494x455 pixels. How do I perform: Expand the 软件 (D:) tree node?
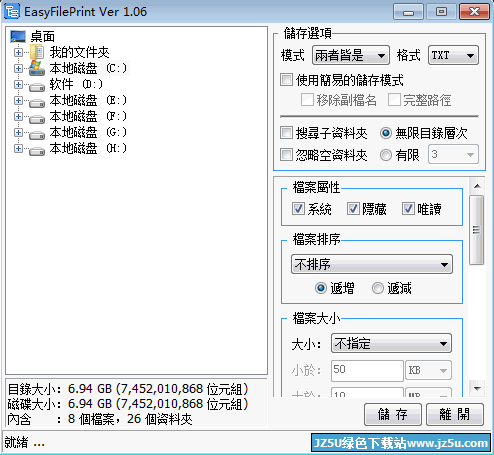tap(18, 84)
